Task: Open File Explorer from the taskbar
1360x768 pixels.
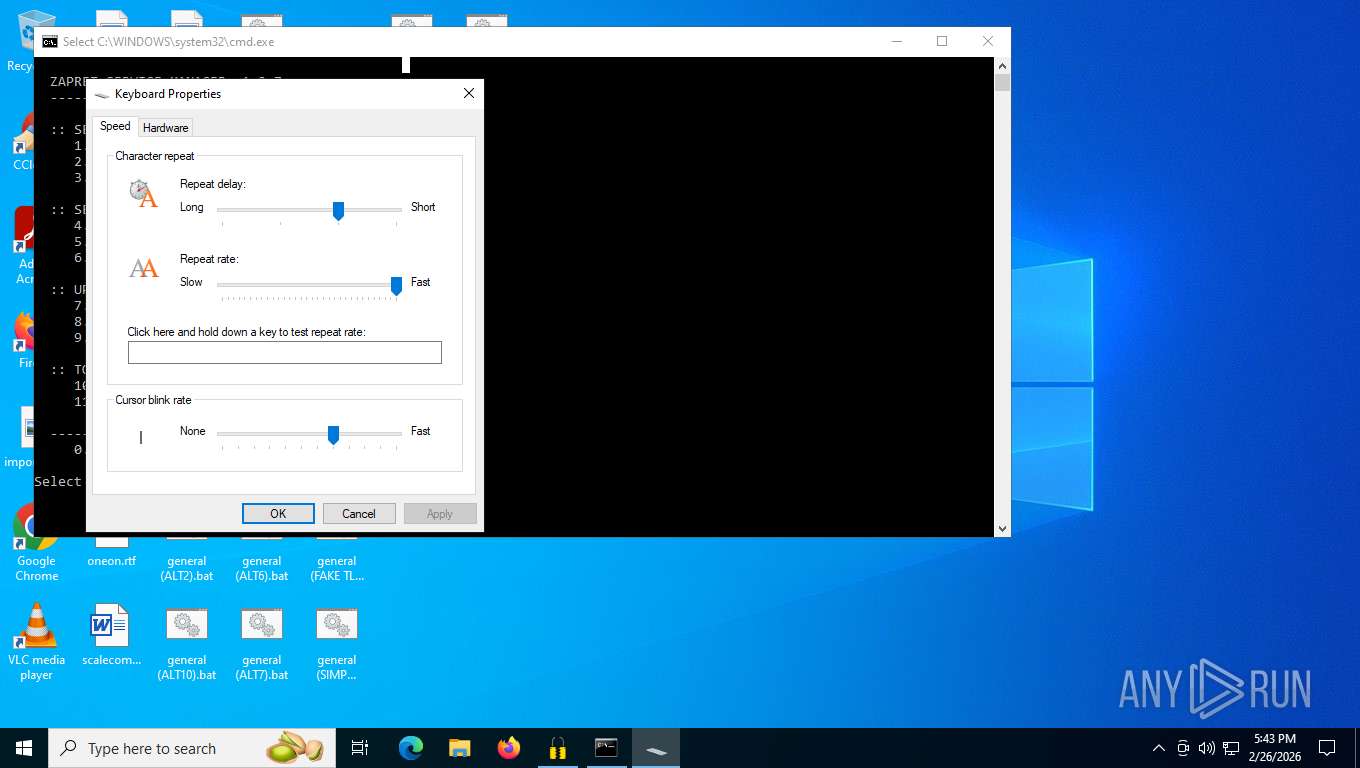Action: tap(460, 748)
